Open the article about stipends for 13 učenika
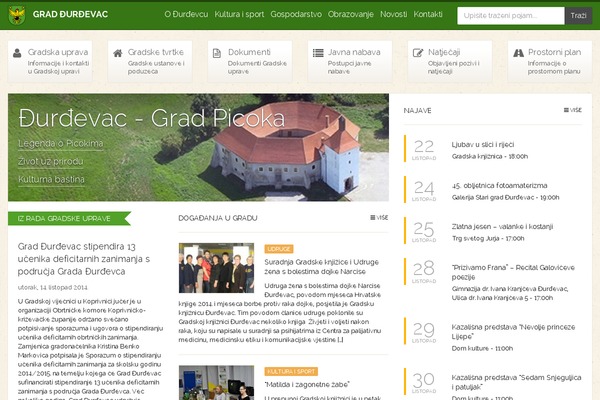Screen dimensions: 600x400 (x=84, y=259)
